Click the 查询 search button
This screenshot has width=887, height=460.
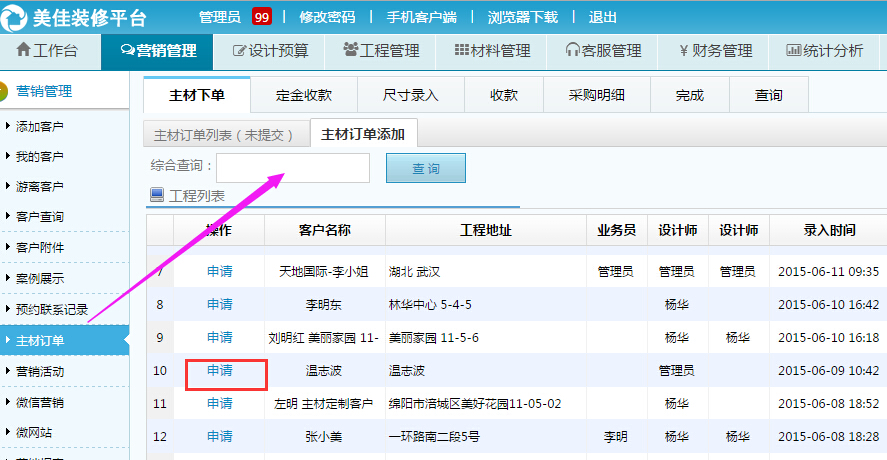(x=426, y=169)
